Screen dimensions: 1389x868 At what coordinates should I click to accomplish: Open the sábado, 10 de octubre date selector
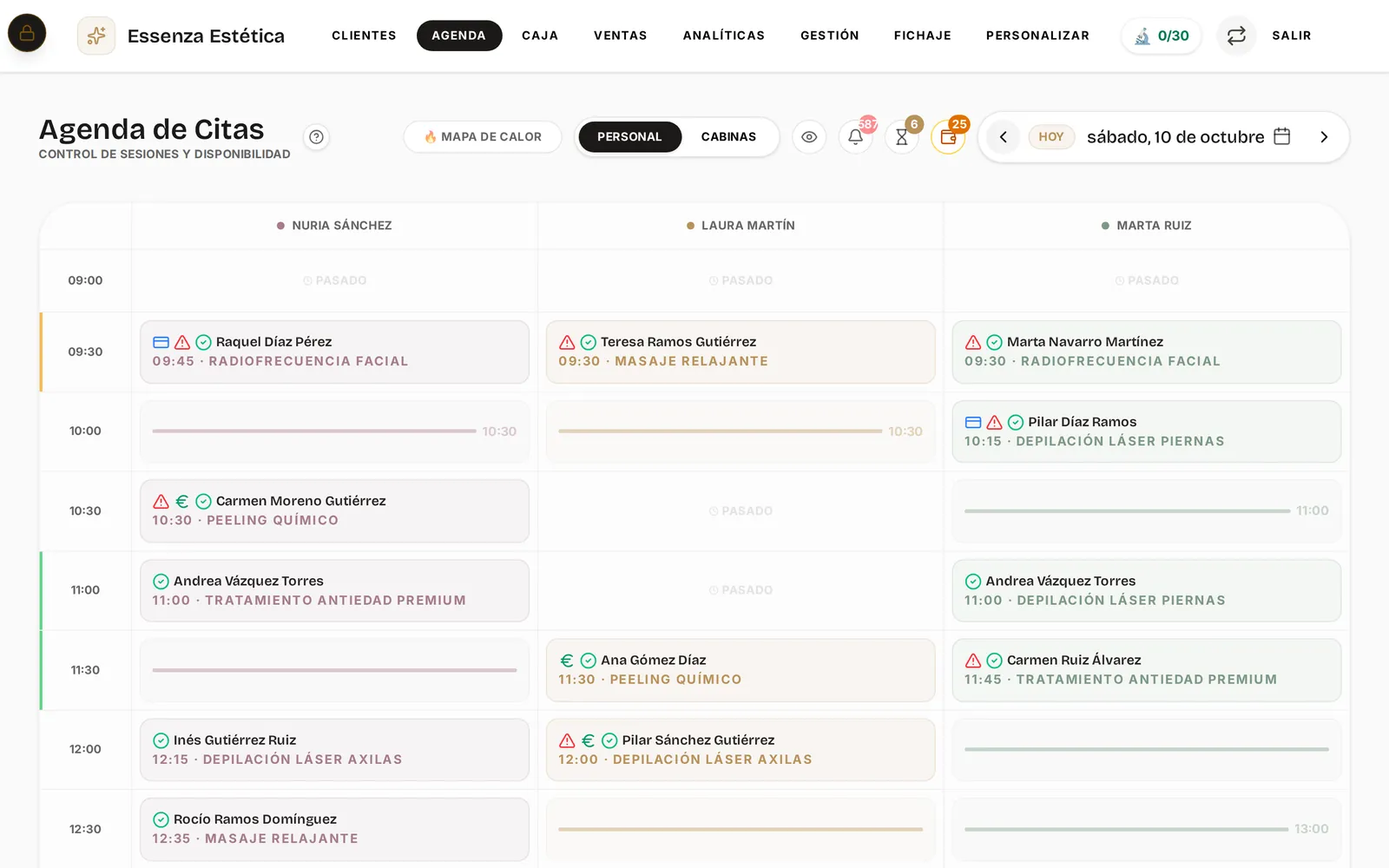[1175, 137]
